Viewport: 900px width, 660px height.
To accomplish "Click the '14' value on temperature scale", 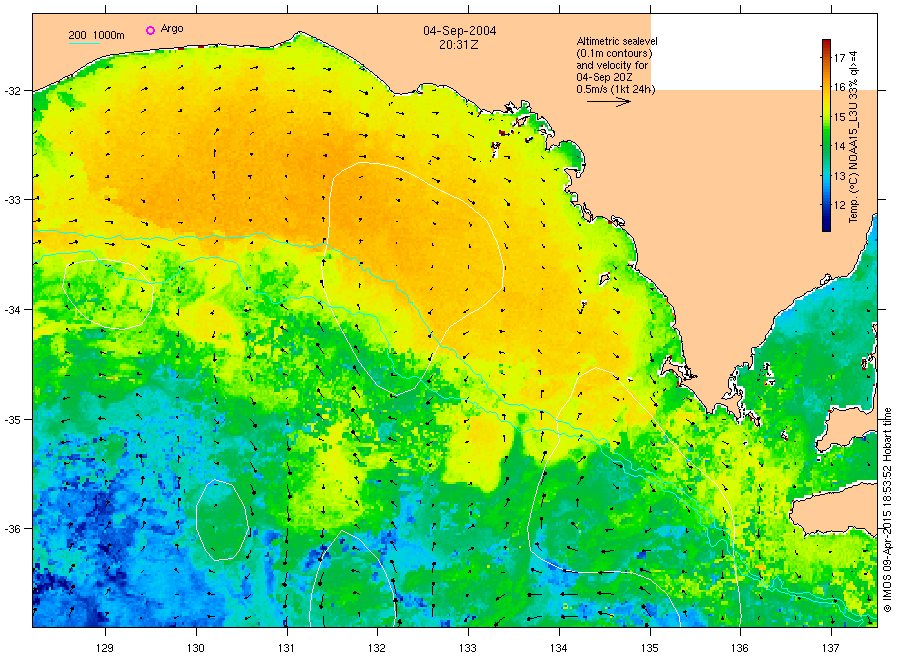I will click(x=839, y=146).
